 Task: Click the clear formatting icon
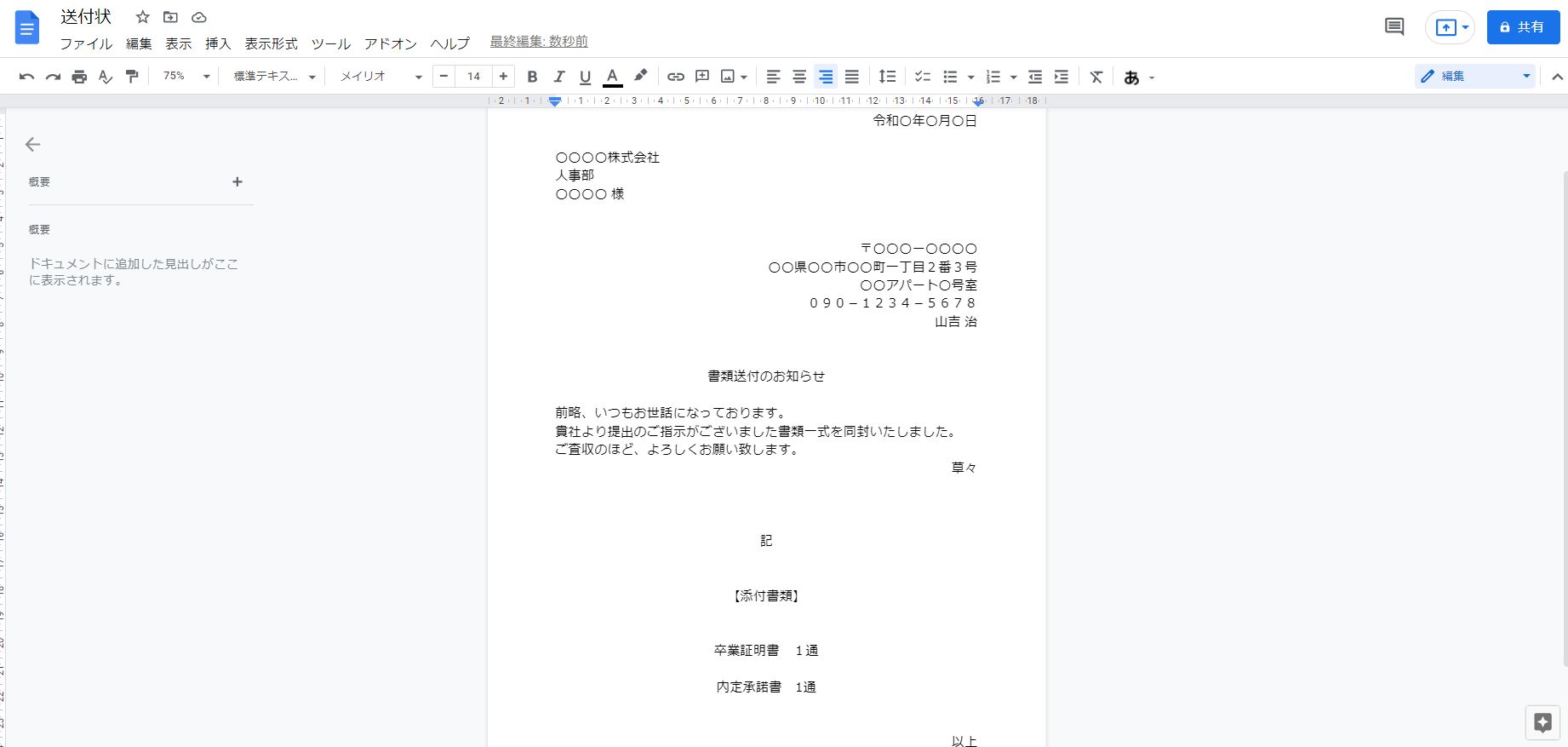click(x=1096, y=77)
